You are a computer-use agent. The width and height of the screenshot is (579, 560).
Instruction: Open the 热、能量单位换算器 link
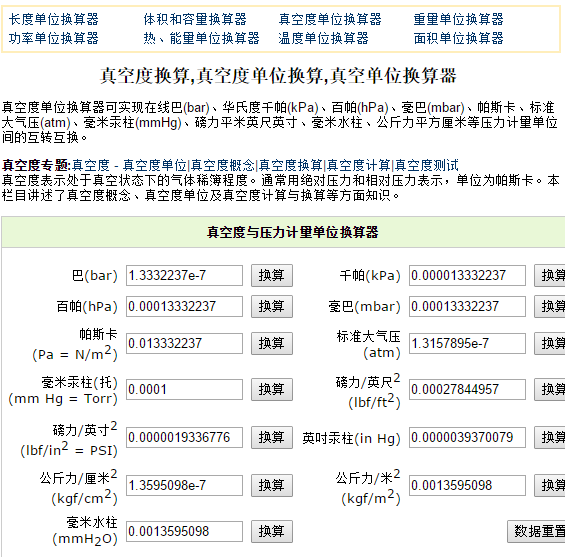coord(202,38)
